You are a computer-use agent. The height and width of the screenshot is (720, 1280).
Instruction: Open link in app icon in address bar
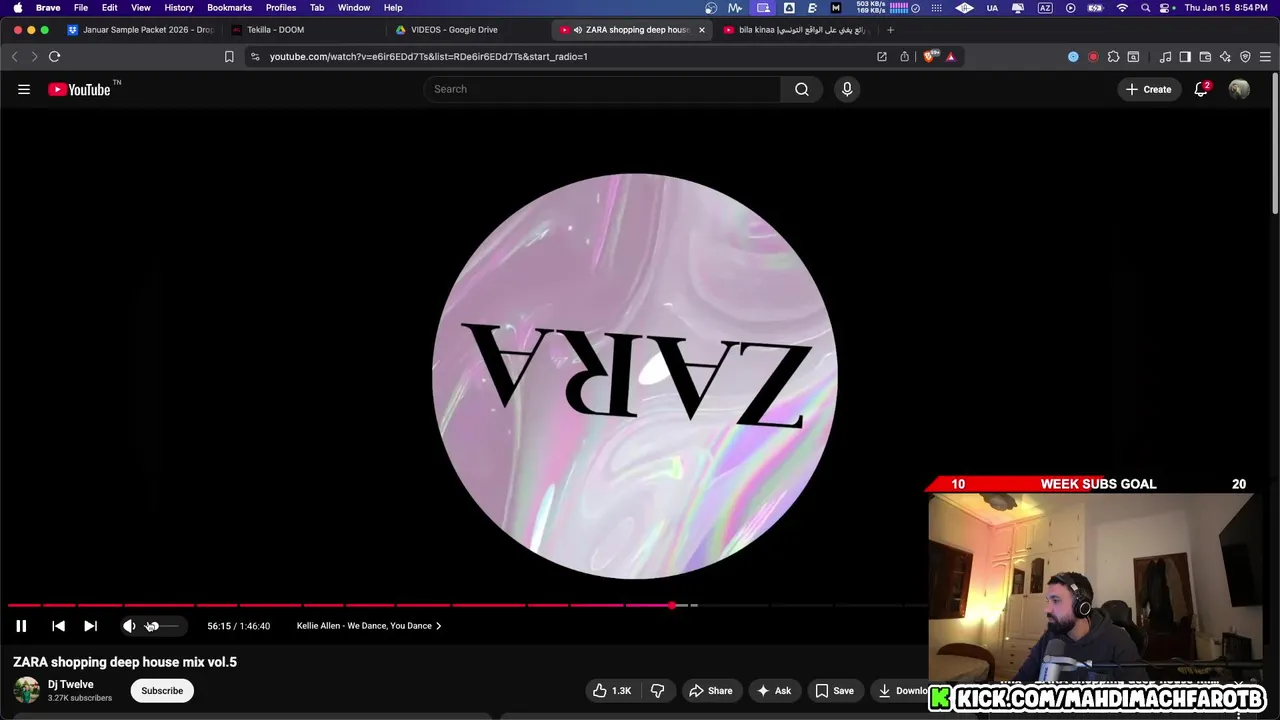pos(881,57)
